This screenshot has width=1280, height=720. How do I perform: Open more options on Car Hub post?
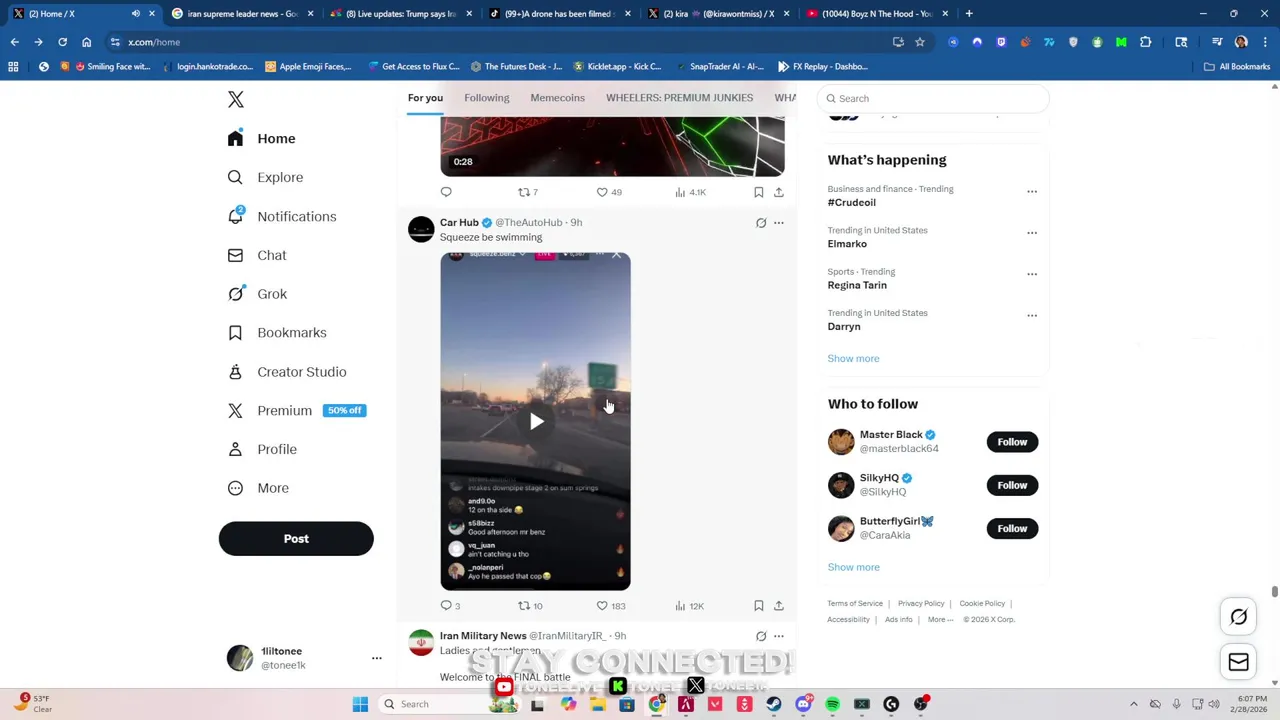coord(779,223)
